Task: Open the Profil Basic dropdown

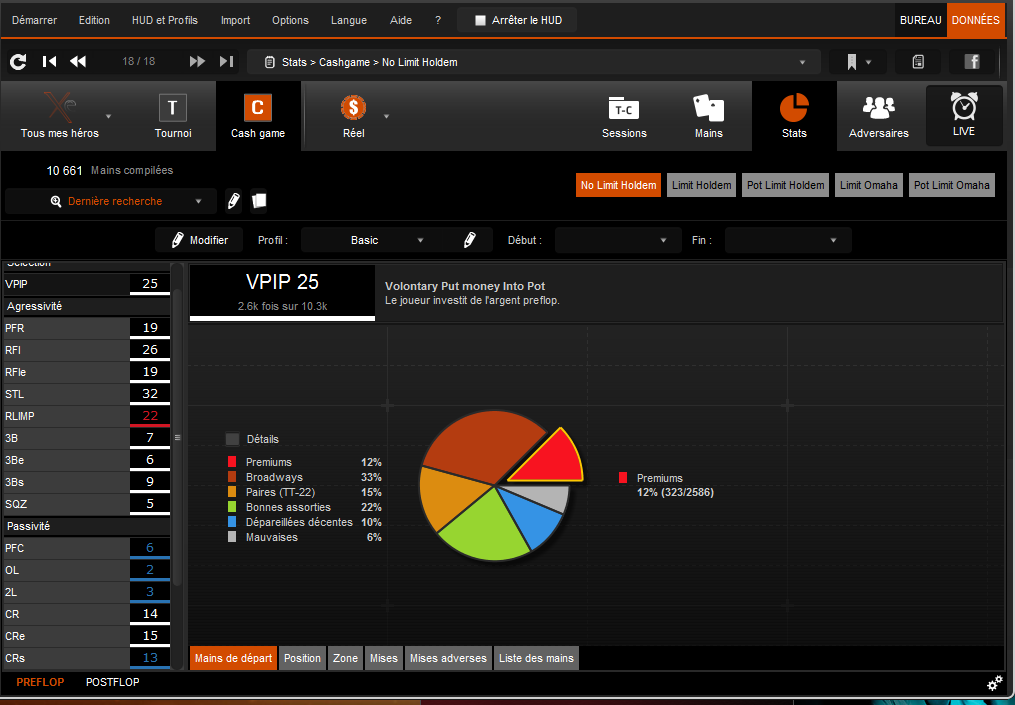Action: click(x=364, y=240)
